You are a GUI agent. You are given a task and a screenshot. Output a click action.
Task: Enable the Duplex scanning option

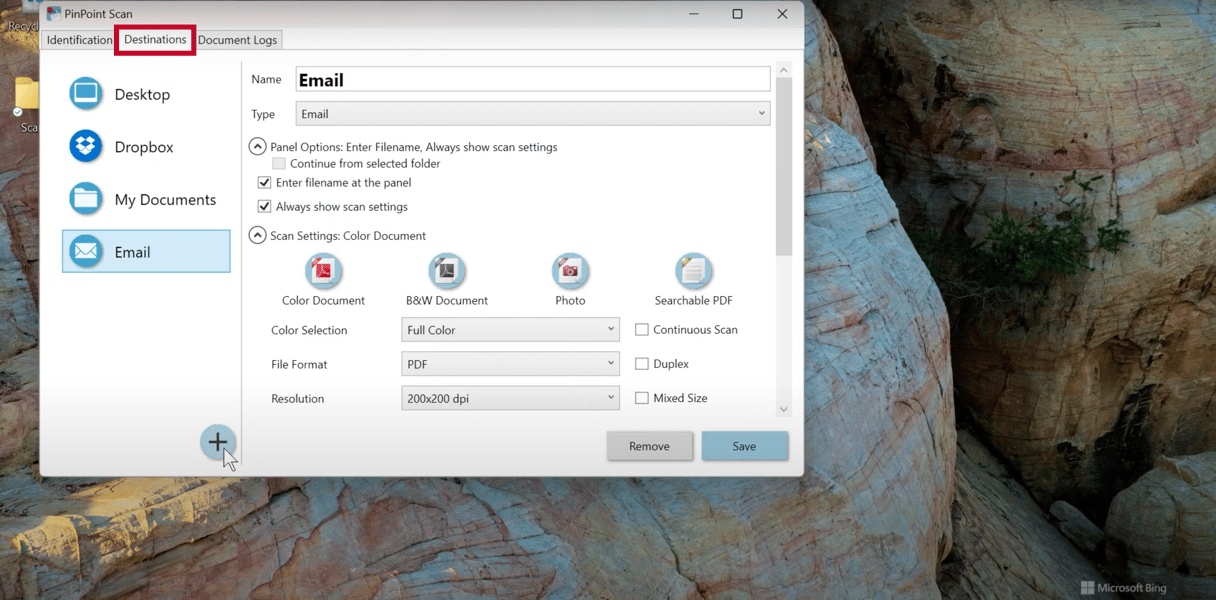click(x=641, y=363)
